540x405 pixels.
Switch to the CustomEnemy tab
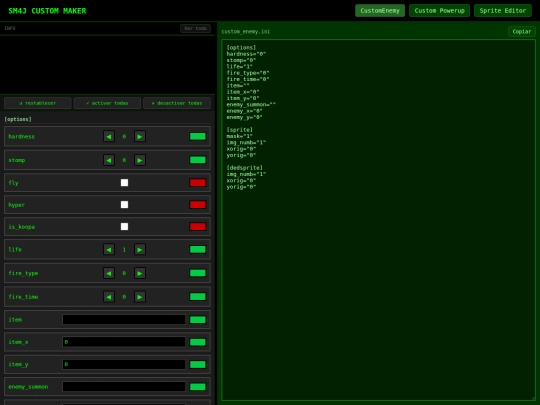[x=380, y=11]
